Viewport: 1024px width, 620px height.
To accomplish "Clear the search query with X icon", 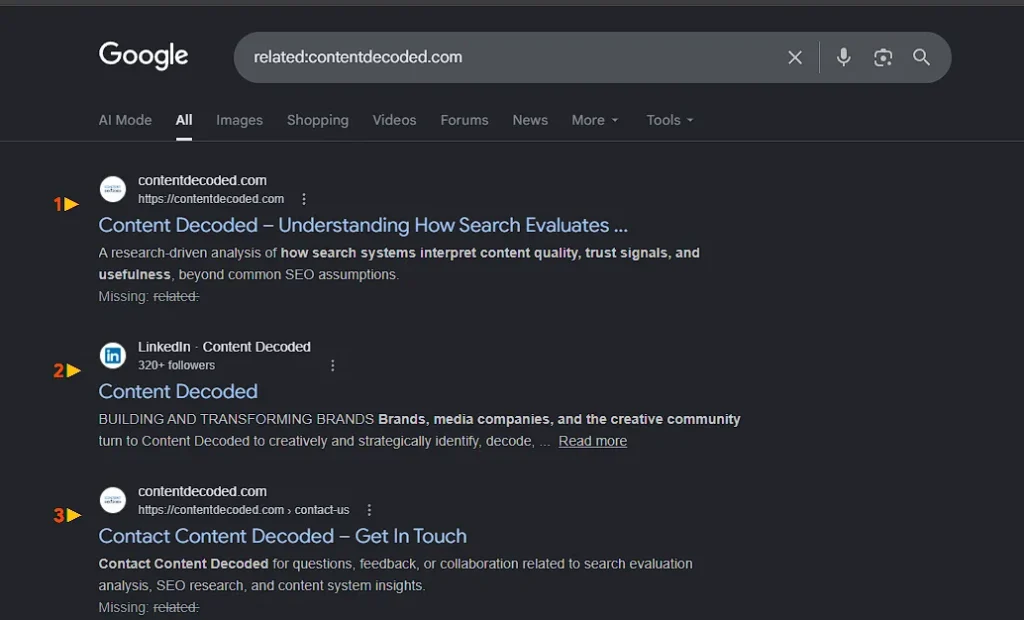I will click(795, 57).
